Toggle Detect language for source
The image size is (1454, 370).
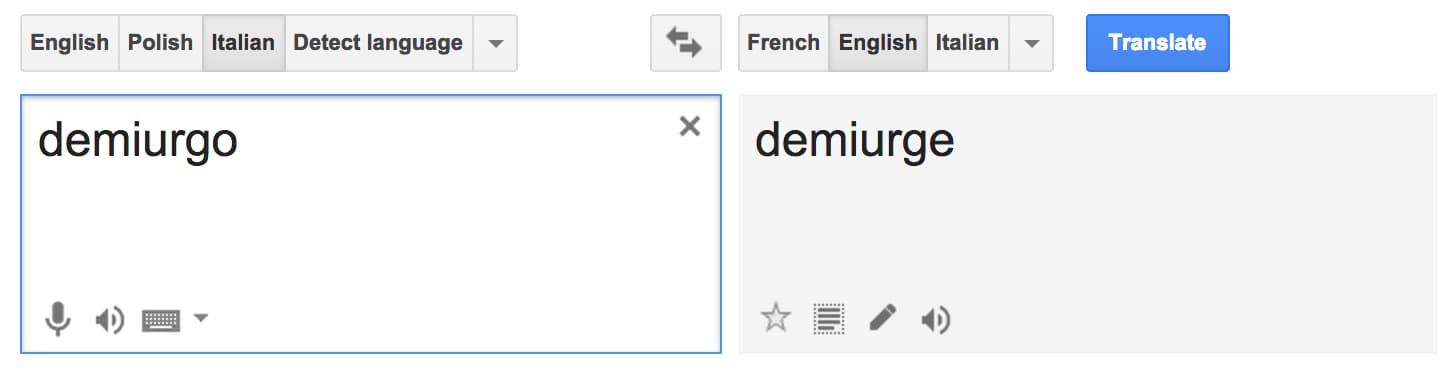pos(378,43)
